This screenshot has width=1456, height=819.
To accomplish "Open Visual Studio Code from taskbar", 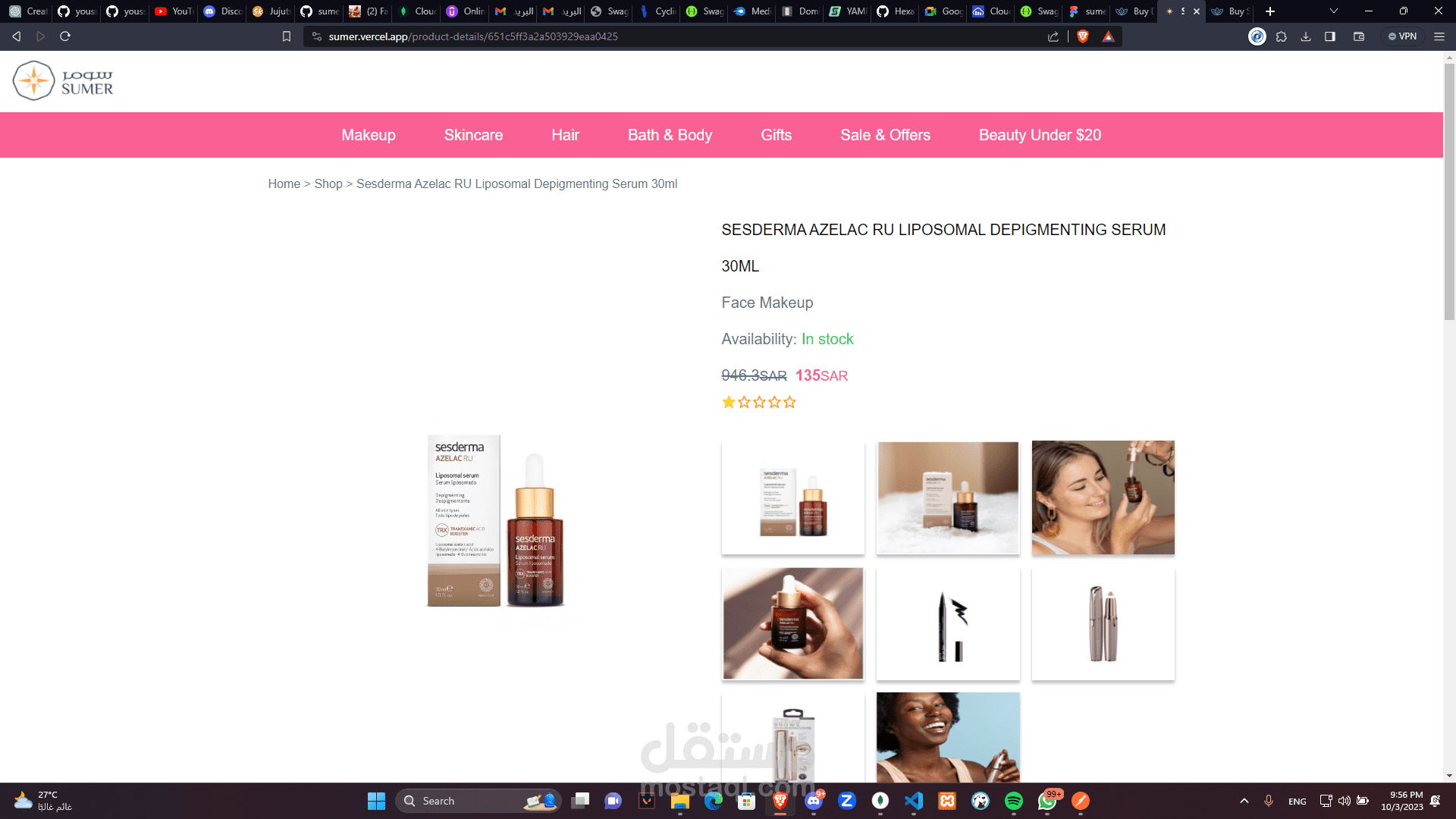I will pyautogui.click(x=914, y=801).
